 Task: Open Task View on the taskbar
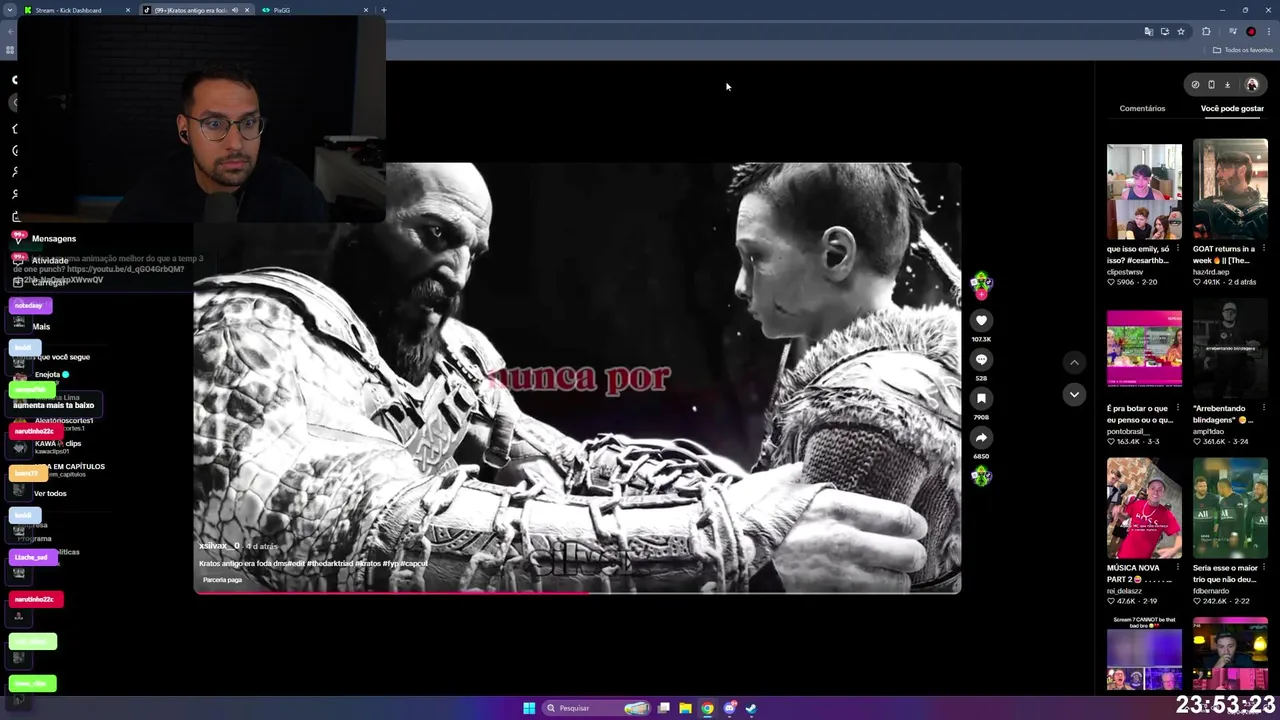[x=663, y=708]
